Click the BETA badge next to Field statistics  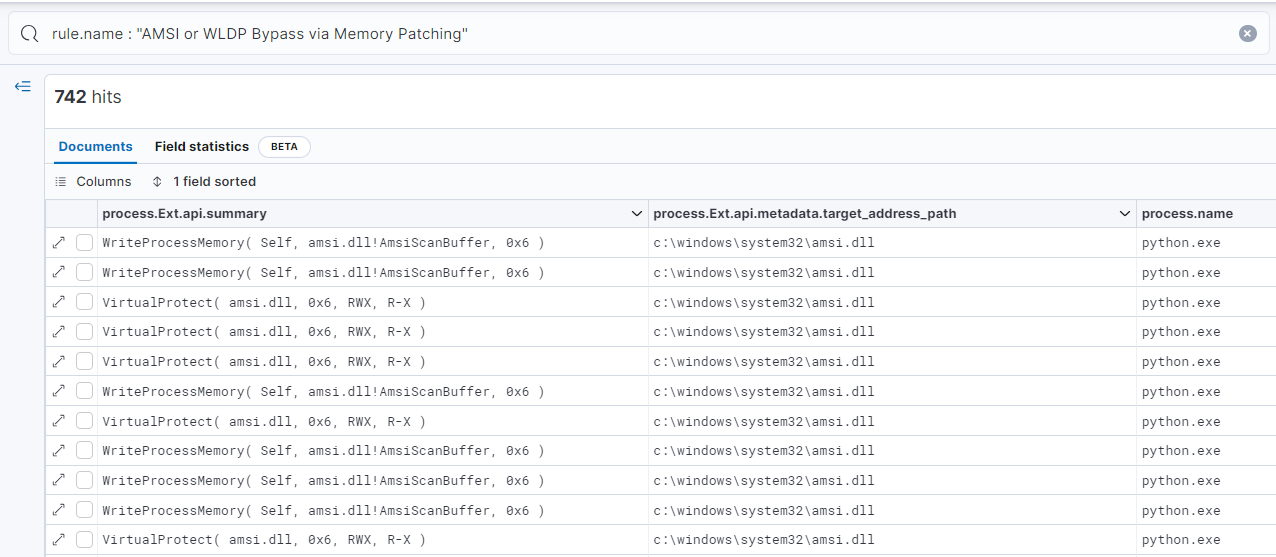point(284,147)
